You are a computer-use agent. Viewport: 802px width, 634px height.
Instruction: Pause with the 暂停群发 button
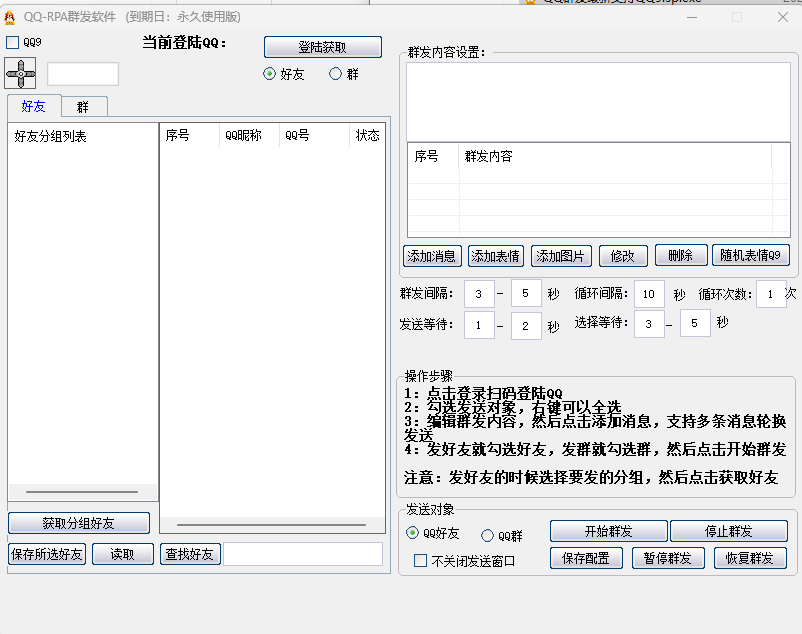(x=668, y=558)
